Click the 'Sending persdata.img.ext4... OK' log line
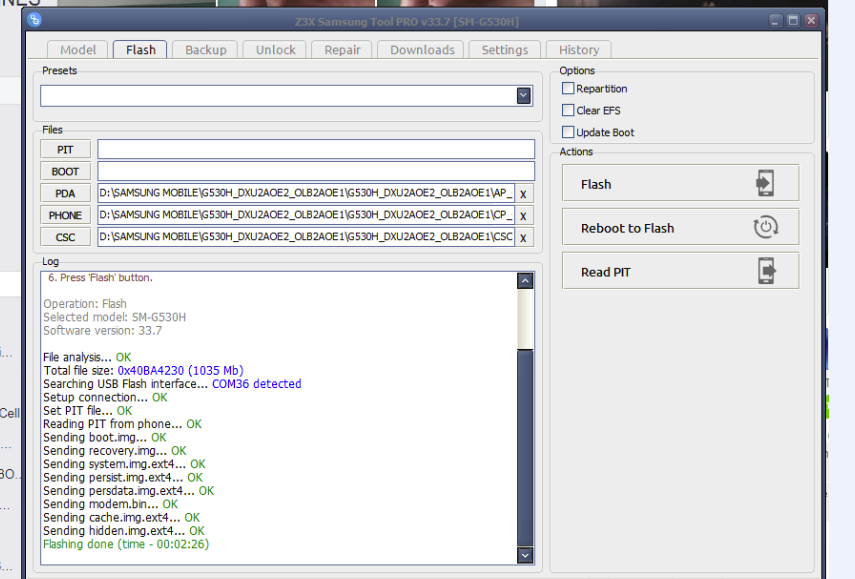 (129, 491)
